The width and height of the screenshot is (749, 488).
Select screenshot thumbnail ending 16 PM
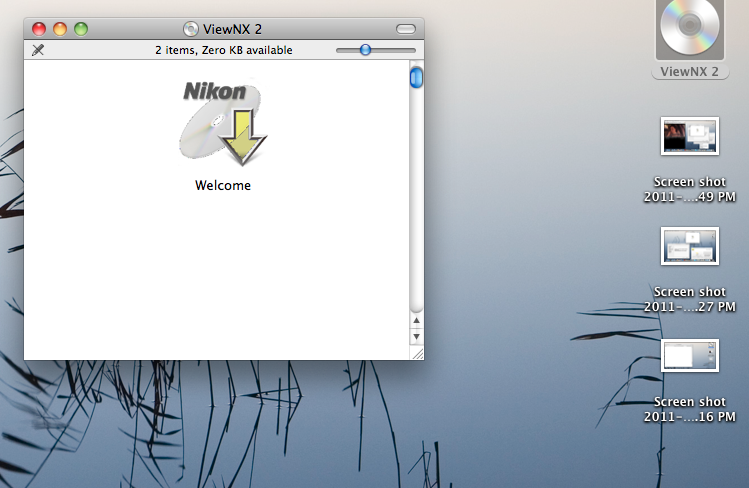pos(690,356)
